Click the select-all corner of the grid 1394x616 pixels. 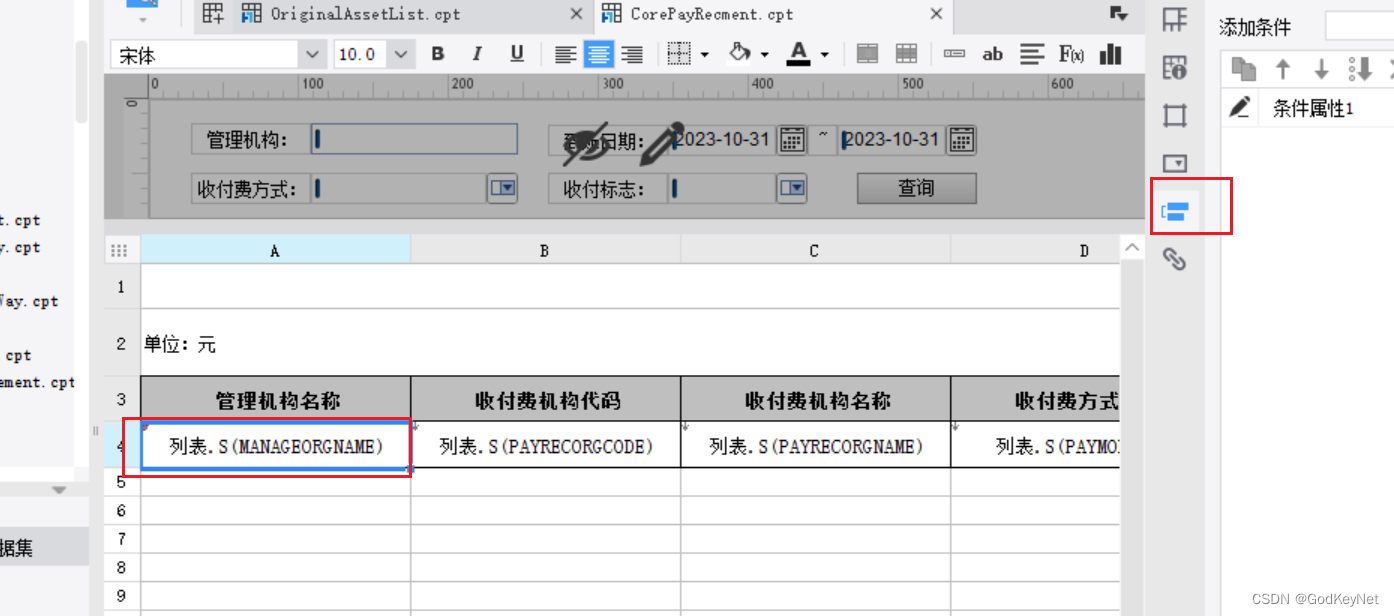click(x=121, y=250)
